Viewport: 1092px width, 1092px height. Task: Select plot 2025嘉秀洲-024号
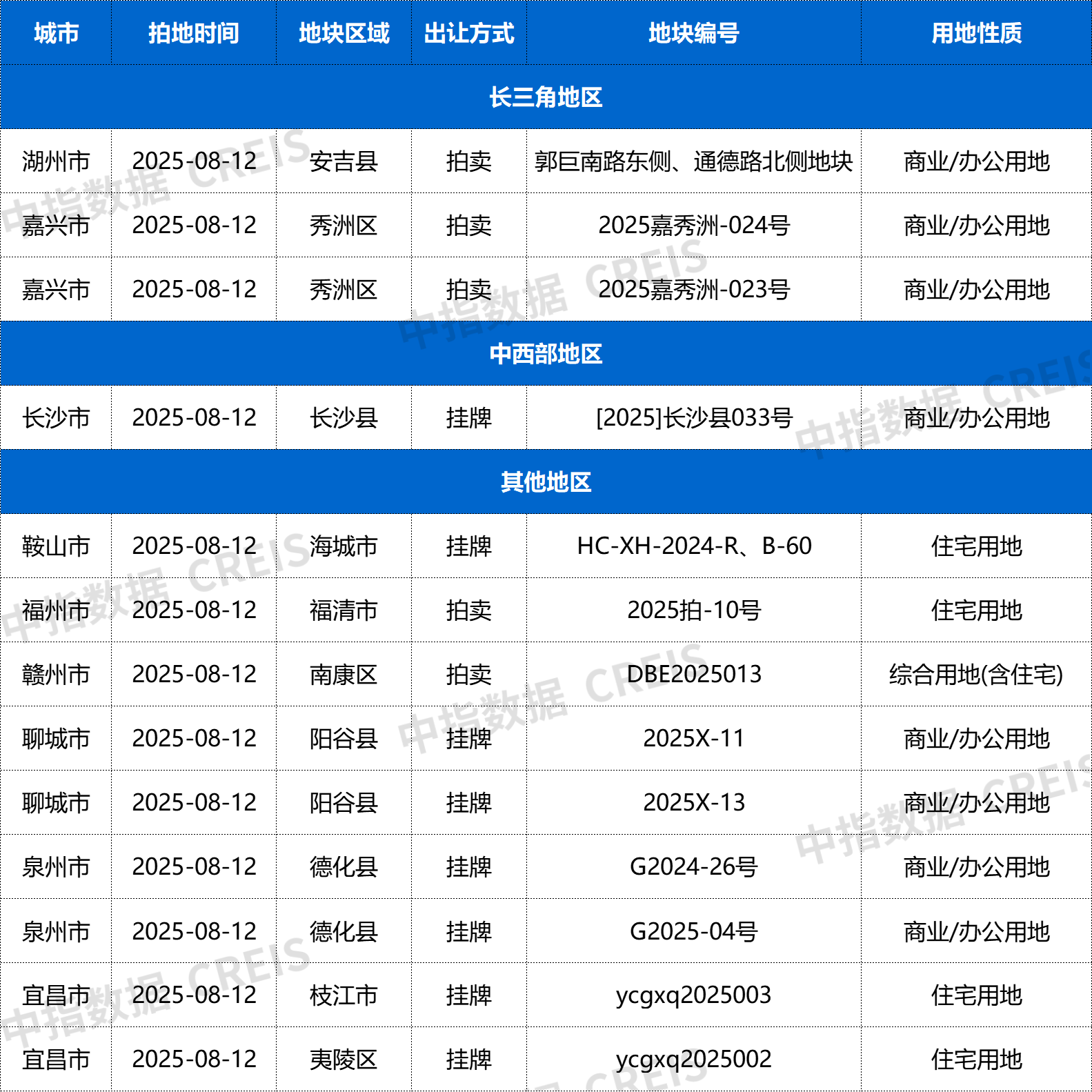point(694,226)
